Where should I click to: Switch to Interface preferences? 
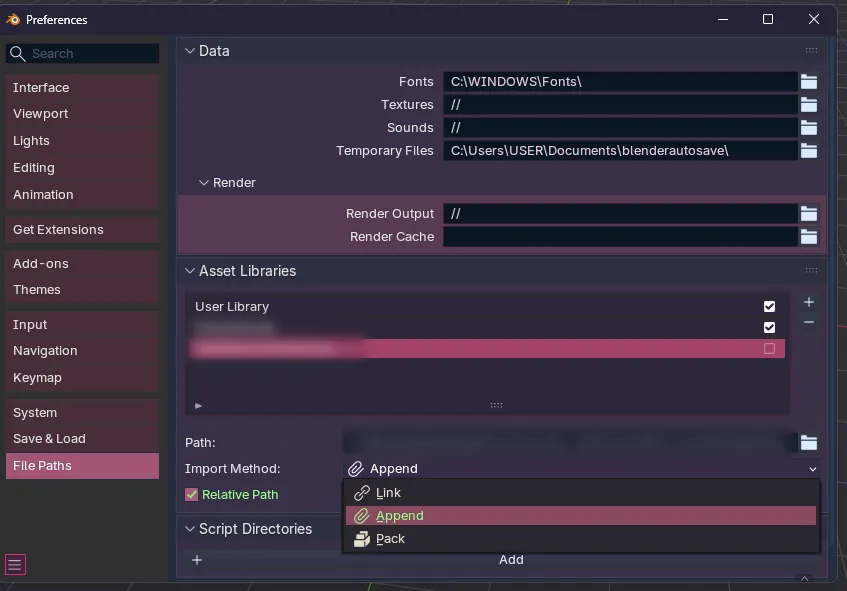pyautogui.click(x=82, y=88)
